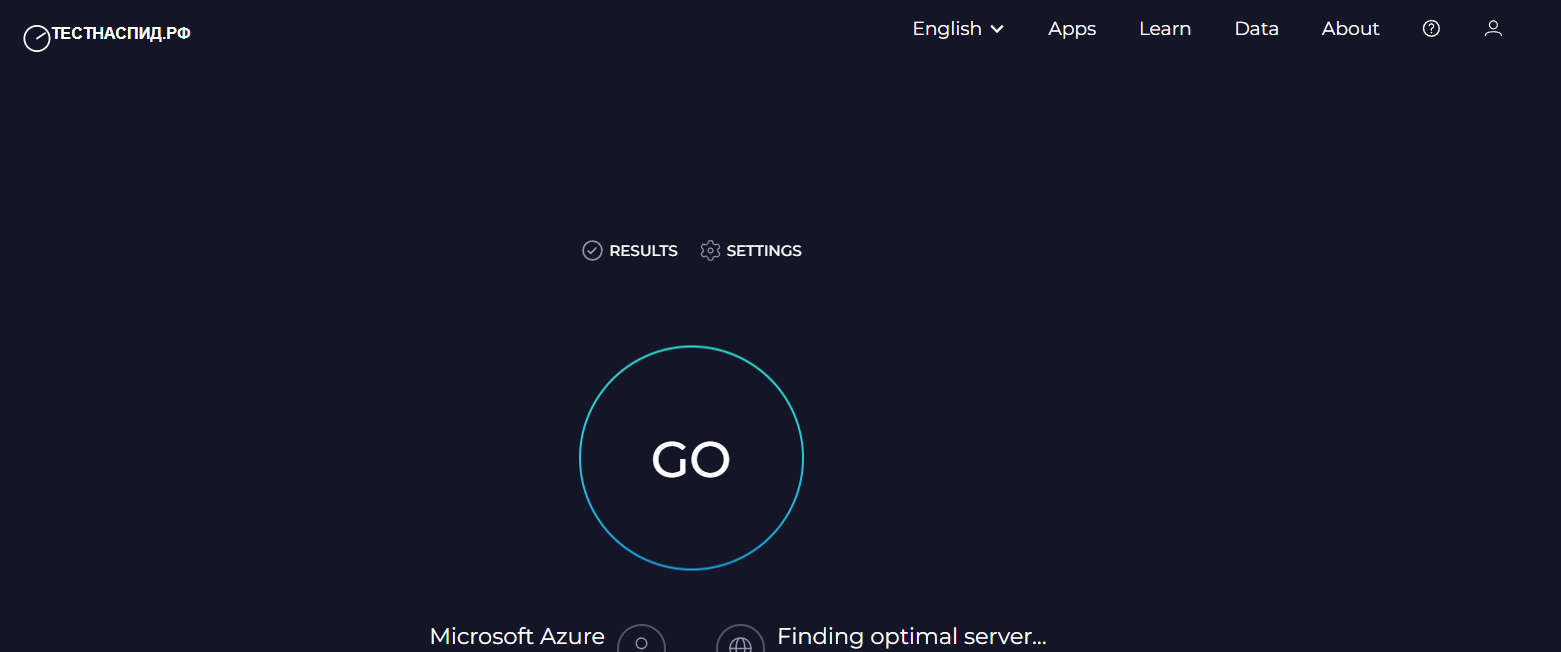
Task: Open the user account icon
Action: pos(1493,29)
